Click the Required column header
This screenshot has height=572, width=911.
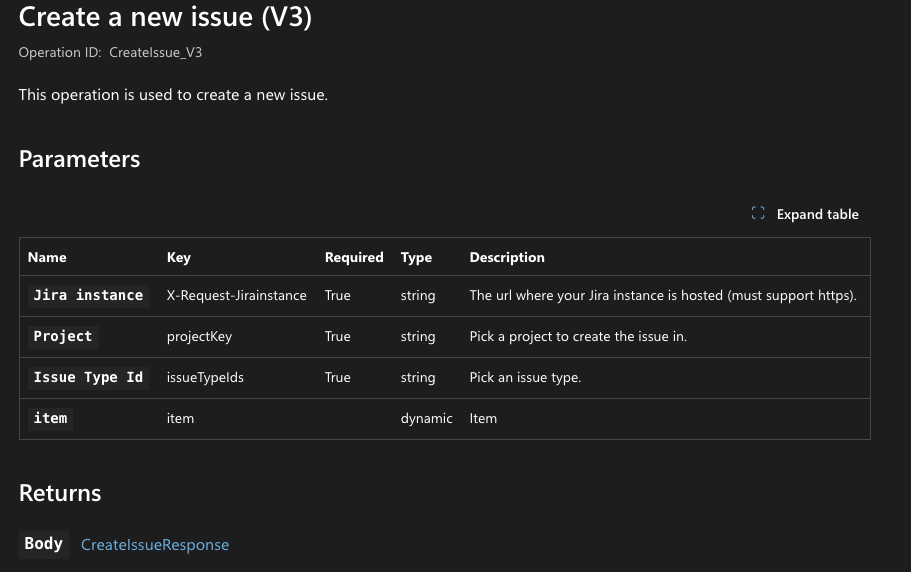click(354, 257)
